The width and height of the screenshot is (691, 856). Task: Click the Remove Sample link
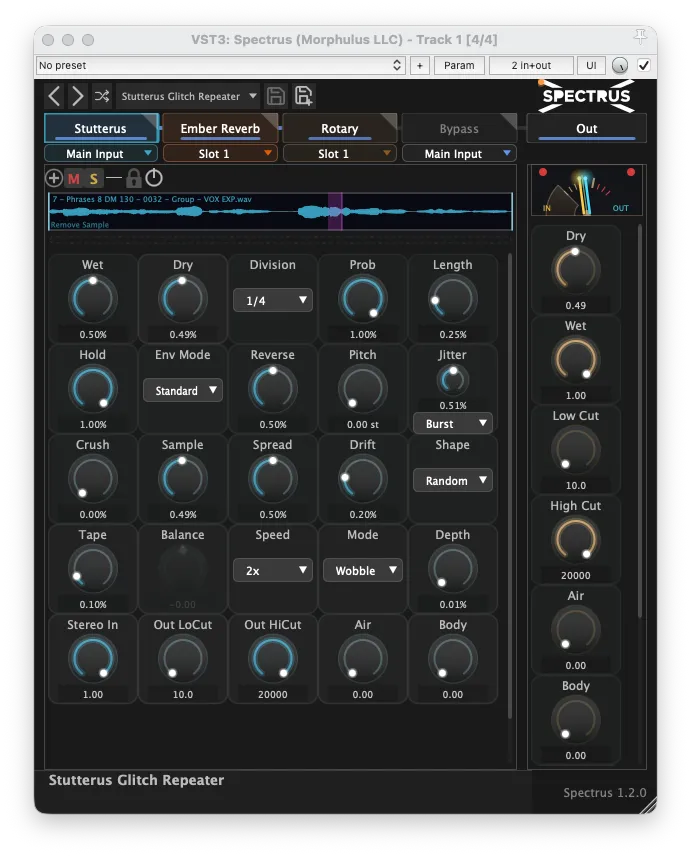click(x=80, y=224)
